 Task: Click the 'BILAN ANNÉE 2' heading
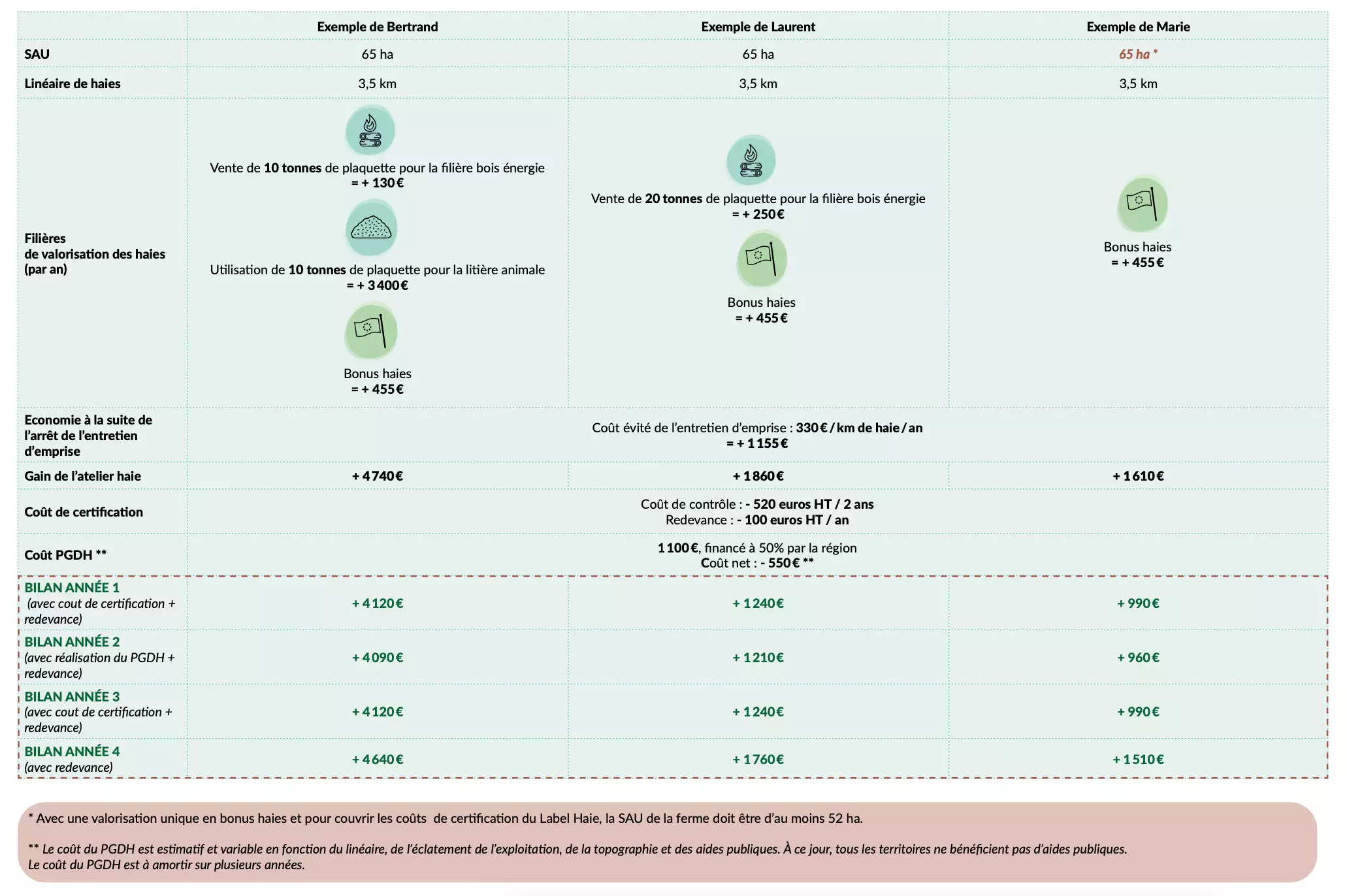72,642
